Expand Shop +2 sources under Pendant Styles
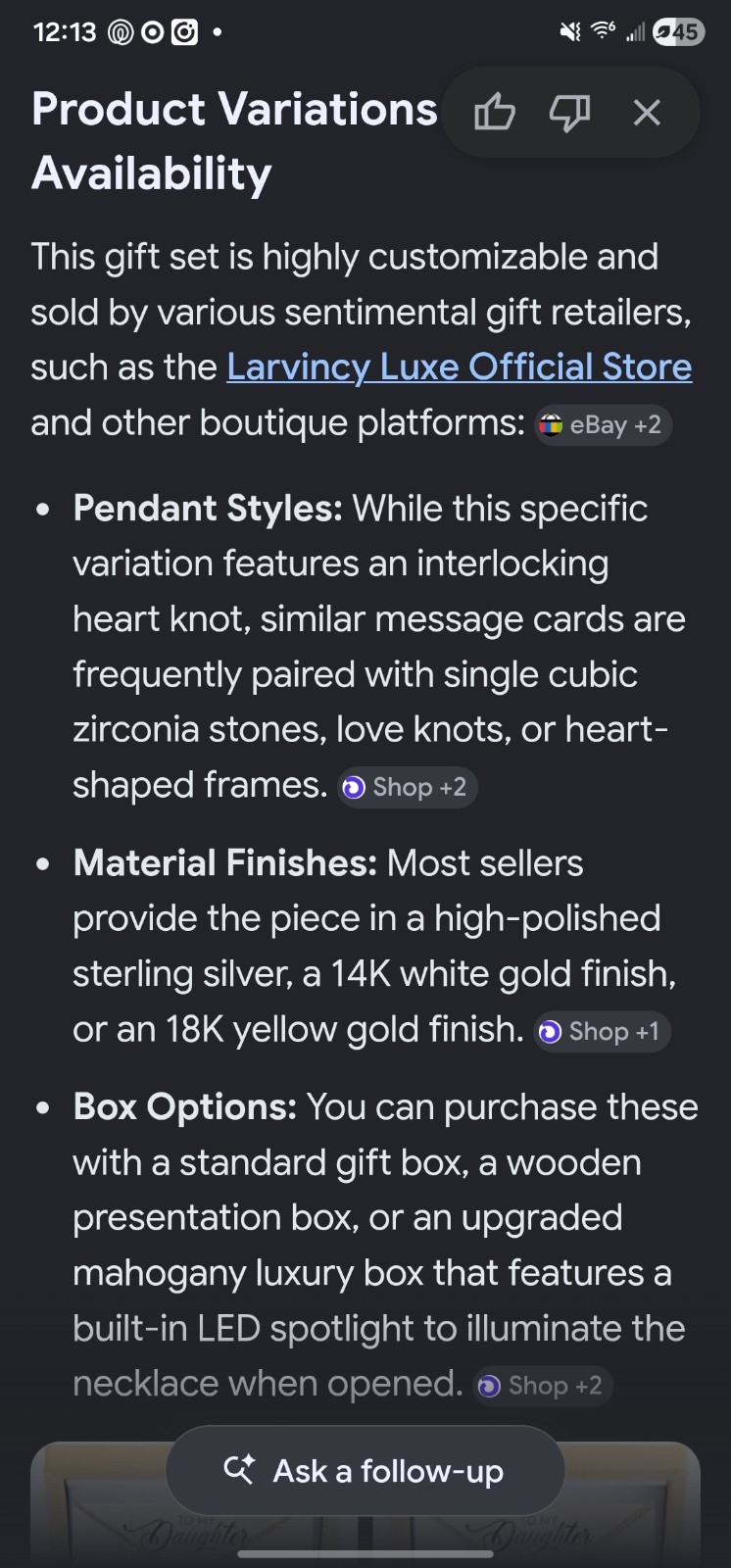Image resolution: width=731 pixels, height=1568 pixels. (407, 787)
